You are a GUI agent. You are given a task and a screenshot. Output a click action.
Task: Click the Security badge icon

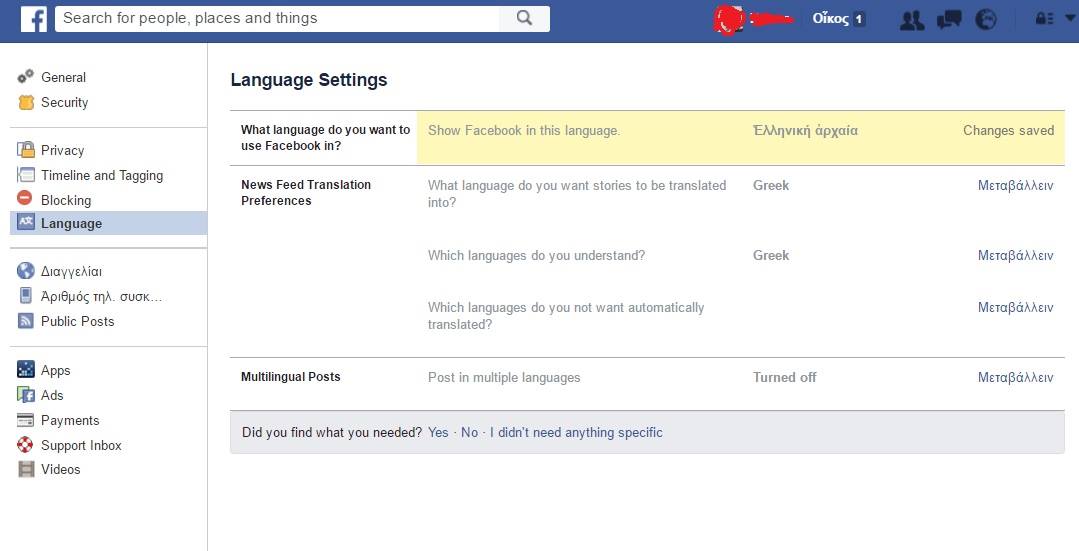(x=25, y=102)
